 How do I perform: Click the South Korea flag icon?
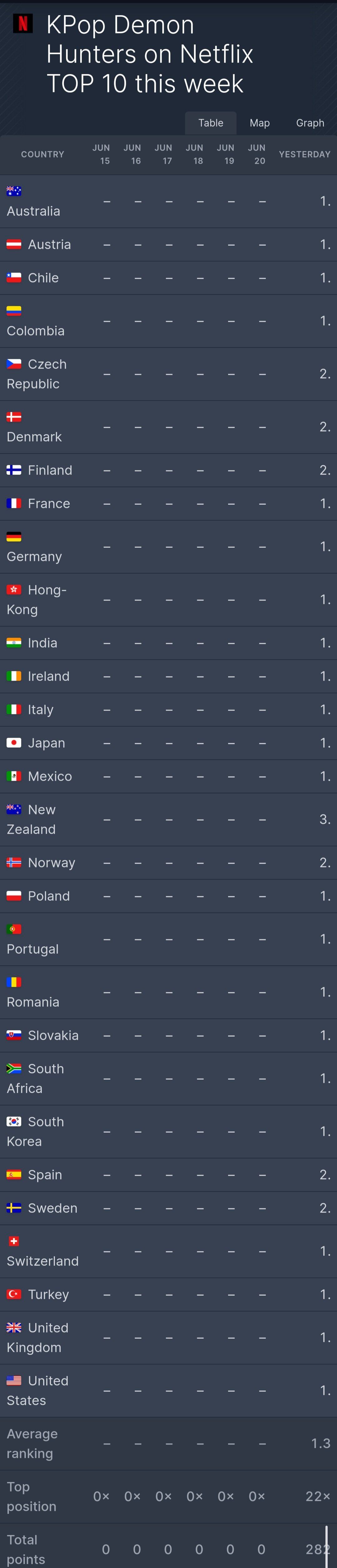(13, 1121)
